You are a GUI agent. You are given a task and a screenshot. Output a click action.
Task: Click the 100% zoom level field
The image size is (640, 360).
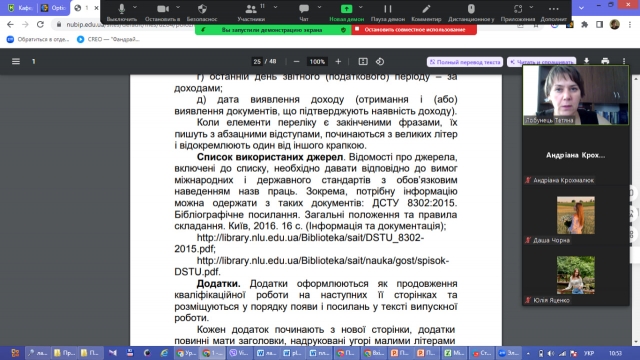click(x=317, y=62)
